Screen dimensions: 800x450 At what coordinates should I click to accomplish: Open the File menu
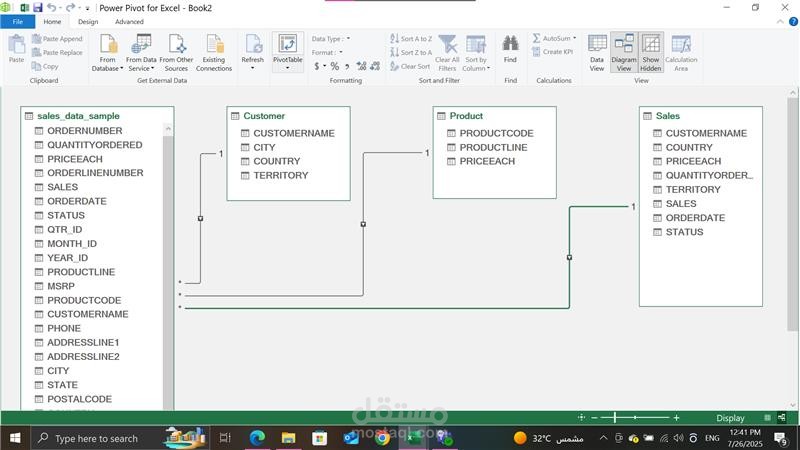(17, 21)
